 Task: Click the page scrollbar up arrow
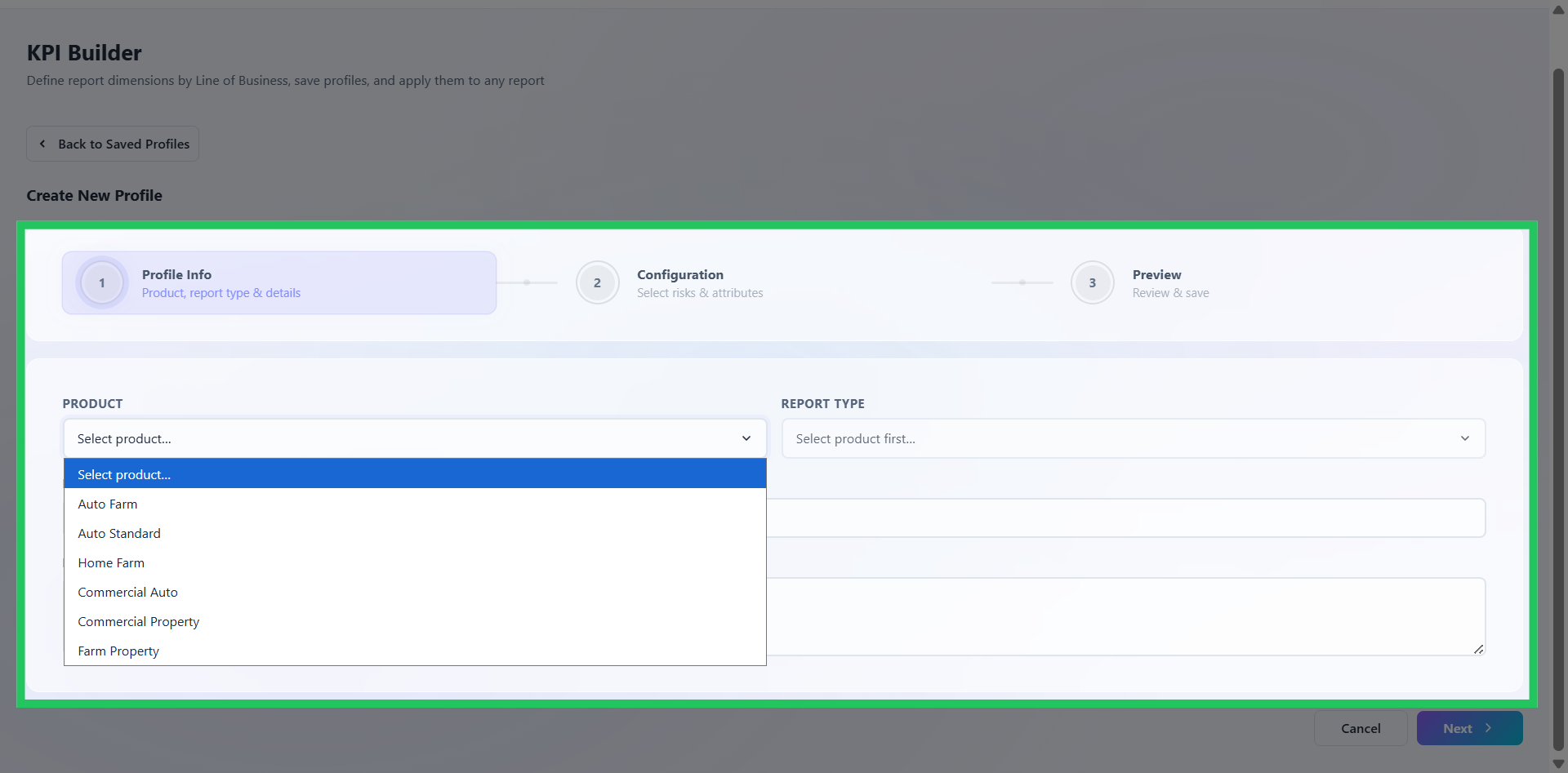[x=1558, y=10]
